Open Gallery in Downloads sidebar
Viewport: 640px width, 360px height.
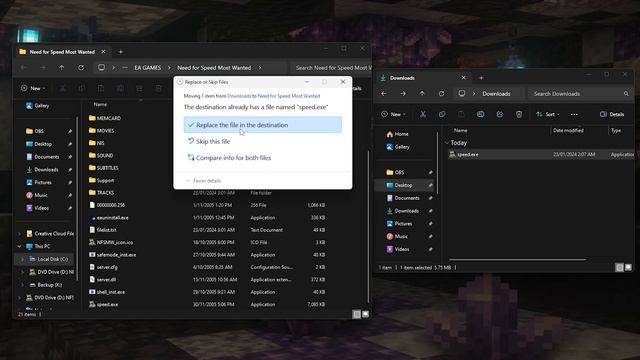click(x=398, y=147)
